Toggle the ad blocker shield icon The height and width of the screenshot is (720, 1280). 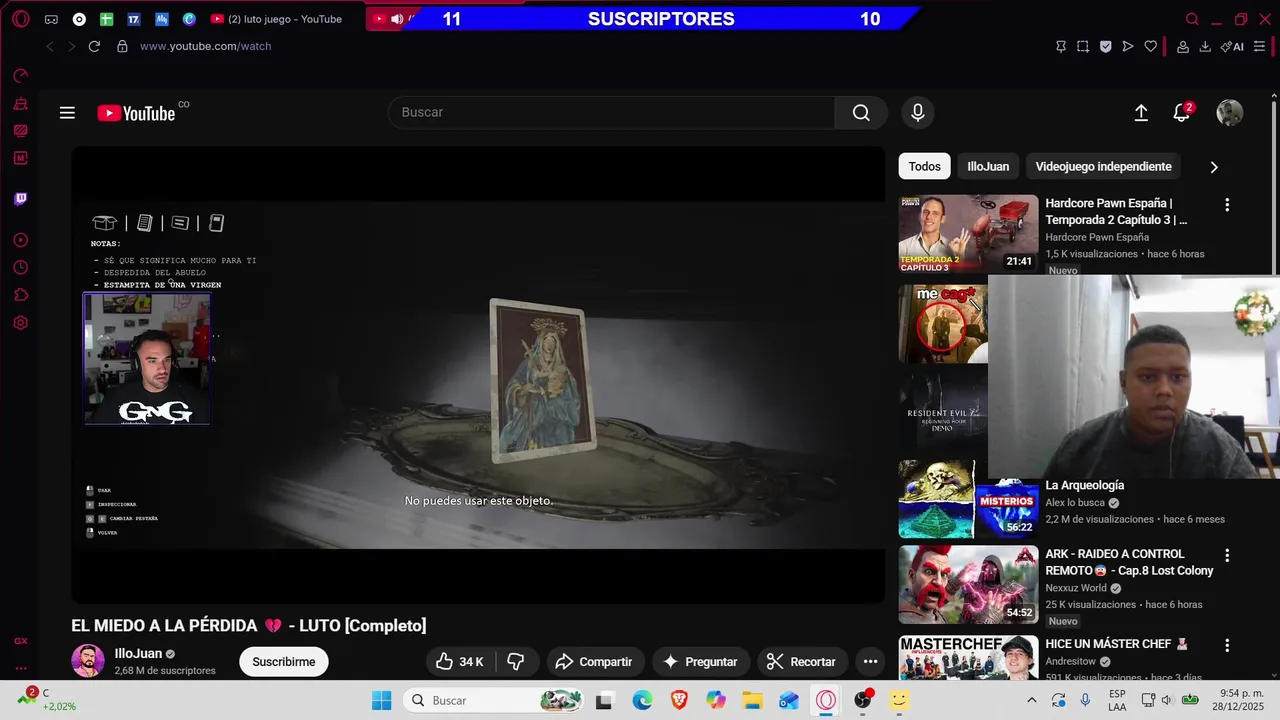point(1105,46)
